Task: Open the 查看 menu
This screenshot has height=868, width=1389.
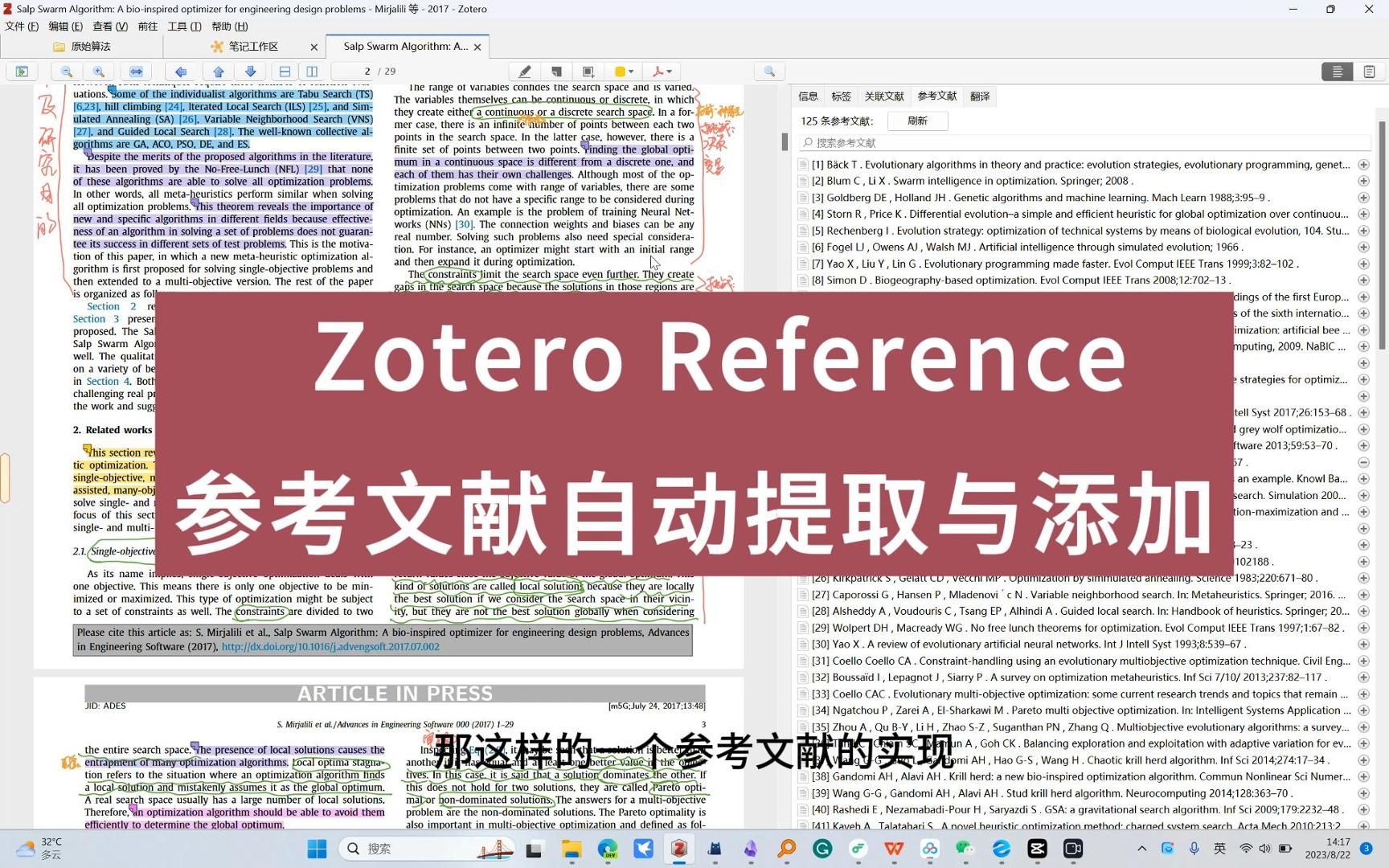Action: pyautogui.click(x=110, y=27)
